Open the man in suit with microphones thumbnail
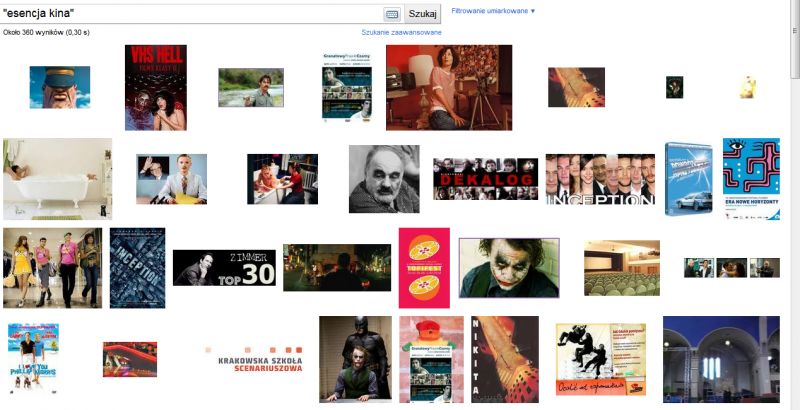 (x=171, y=179)
